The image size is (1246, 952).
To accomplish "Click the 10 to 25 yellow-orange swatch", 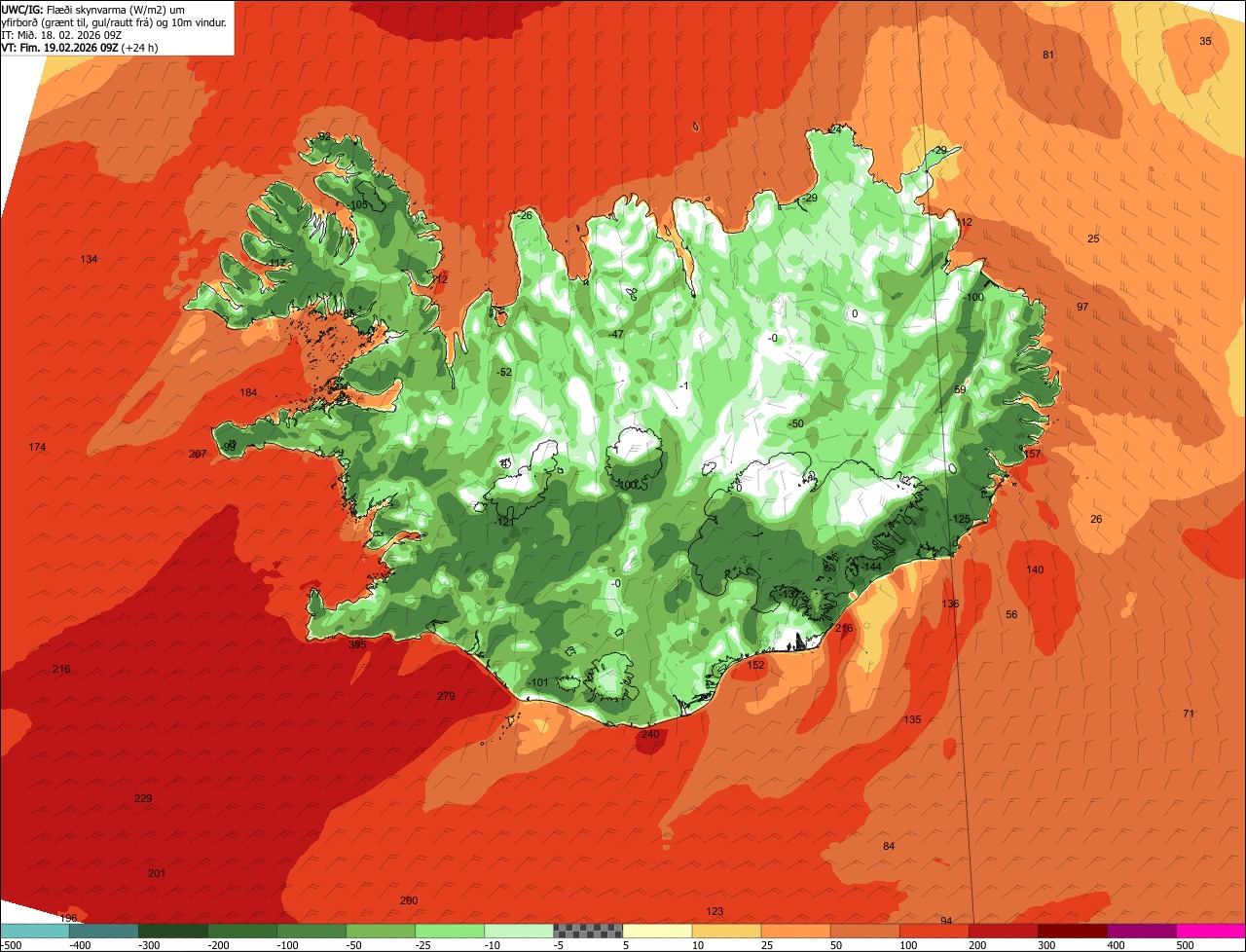I will coord(726,931).
